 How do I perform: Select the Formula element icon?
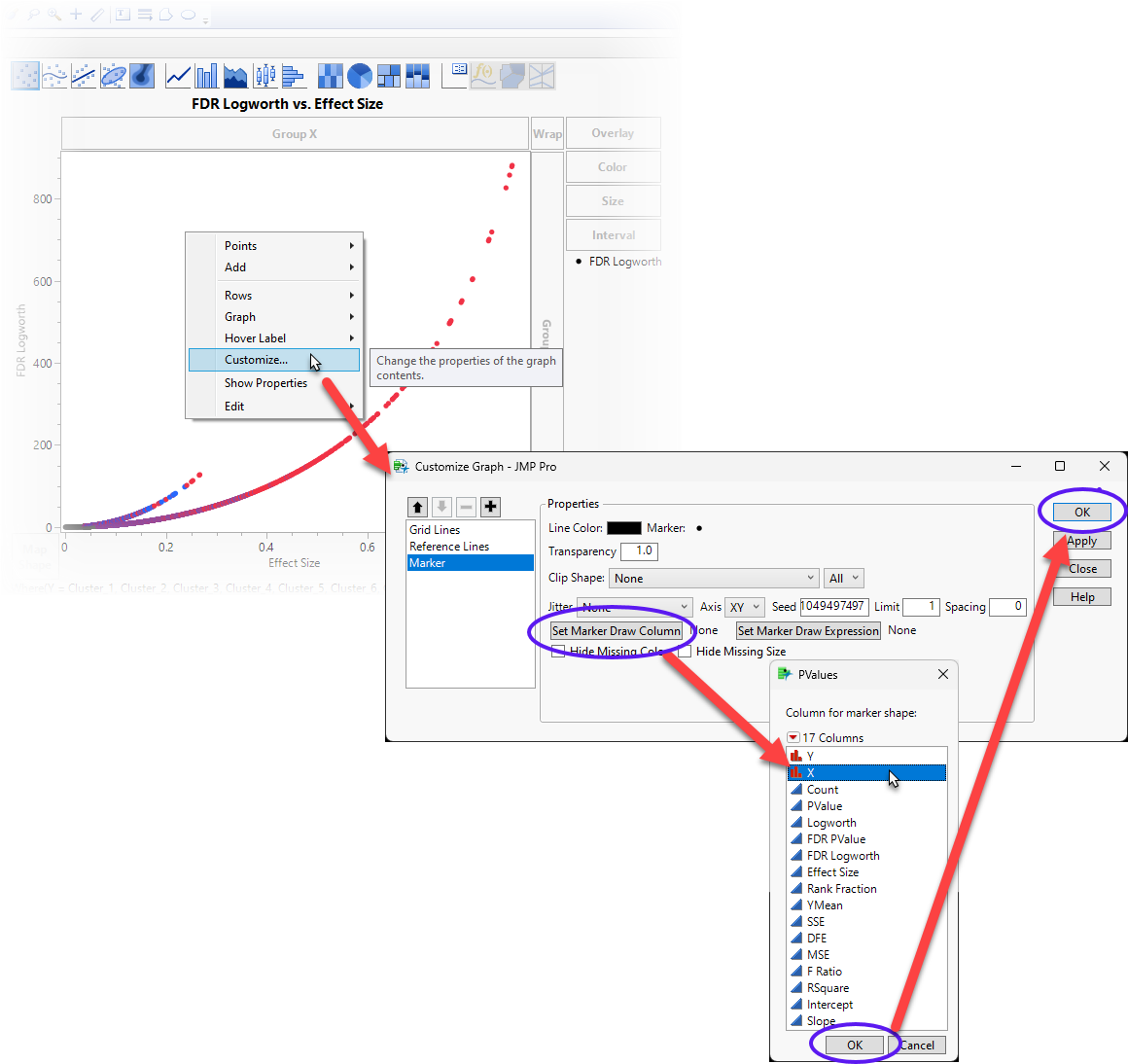click(x=483, y=76)
